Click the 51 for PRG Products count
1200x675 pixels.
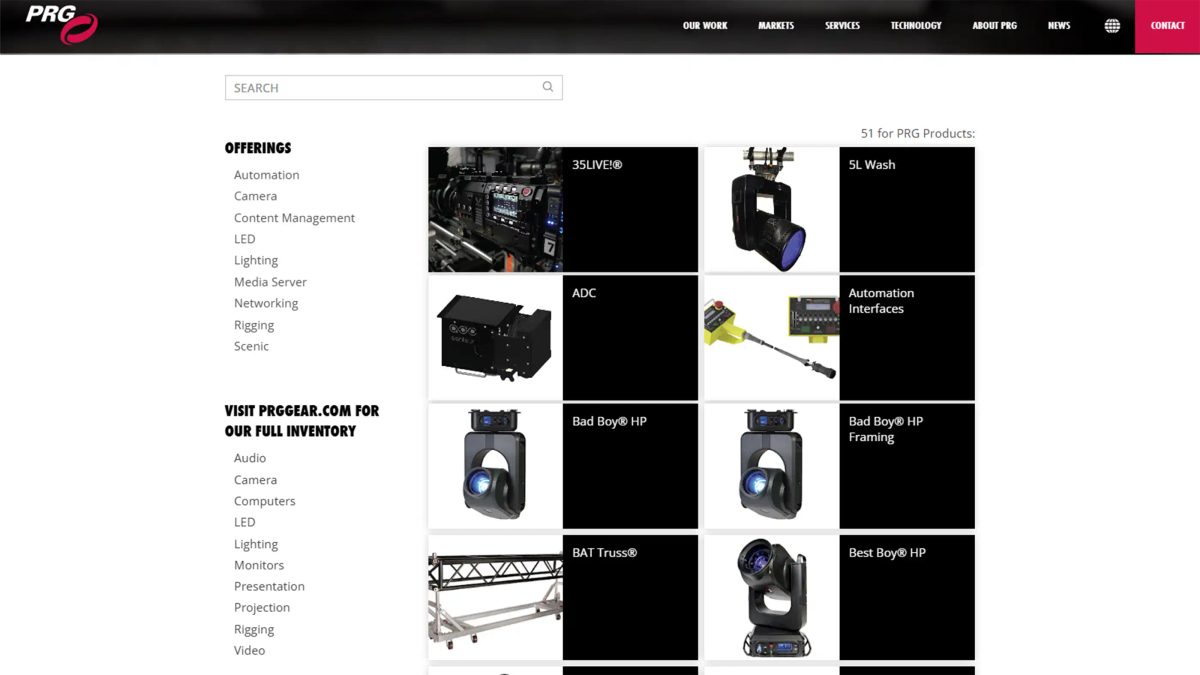click(x=918, y=133)
